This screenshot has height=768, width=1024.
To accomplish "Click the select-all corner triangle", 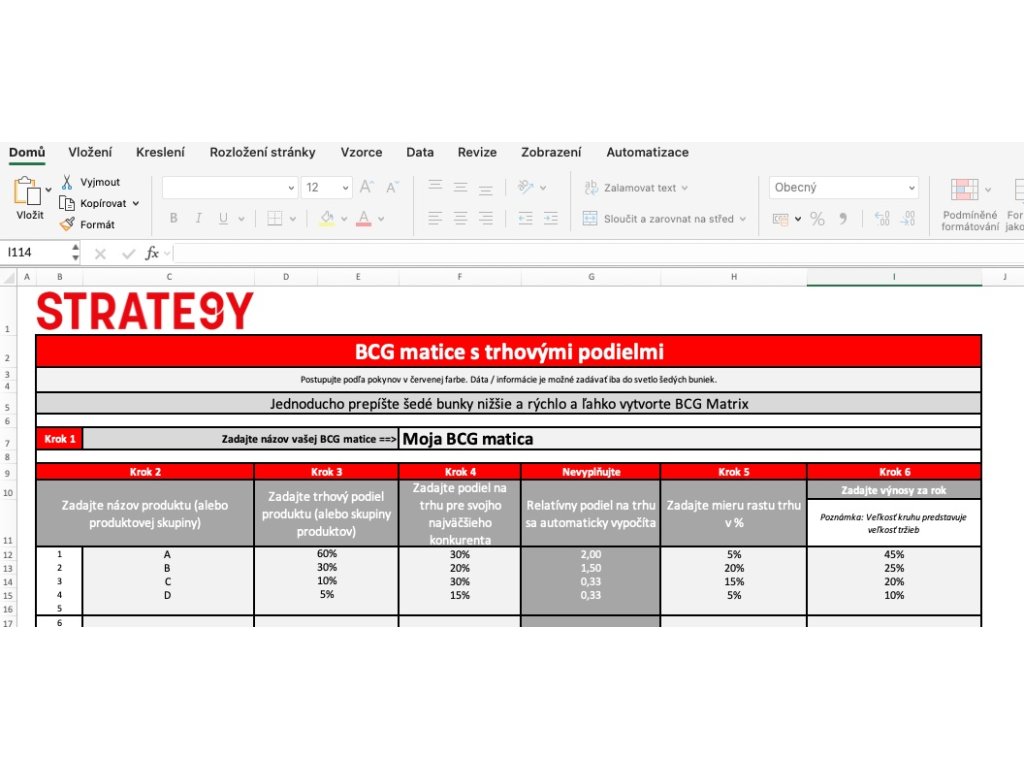I will [x=8, y=277].
